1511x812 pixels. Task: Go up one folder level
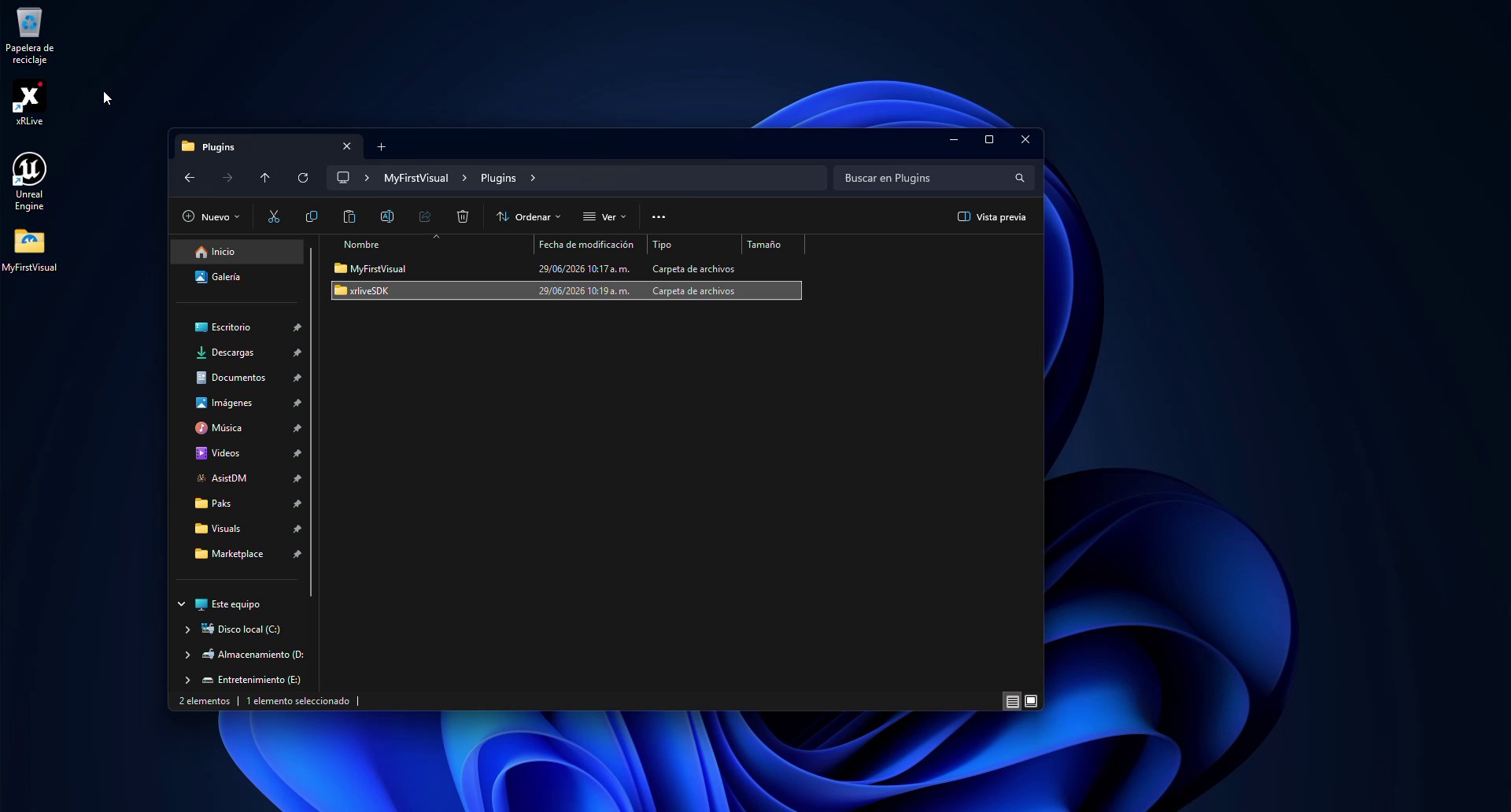[265, 178]
